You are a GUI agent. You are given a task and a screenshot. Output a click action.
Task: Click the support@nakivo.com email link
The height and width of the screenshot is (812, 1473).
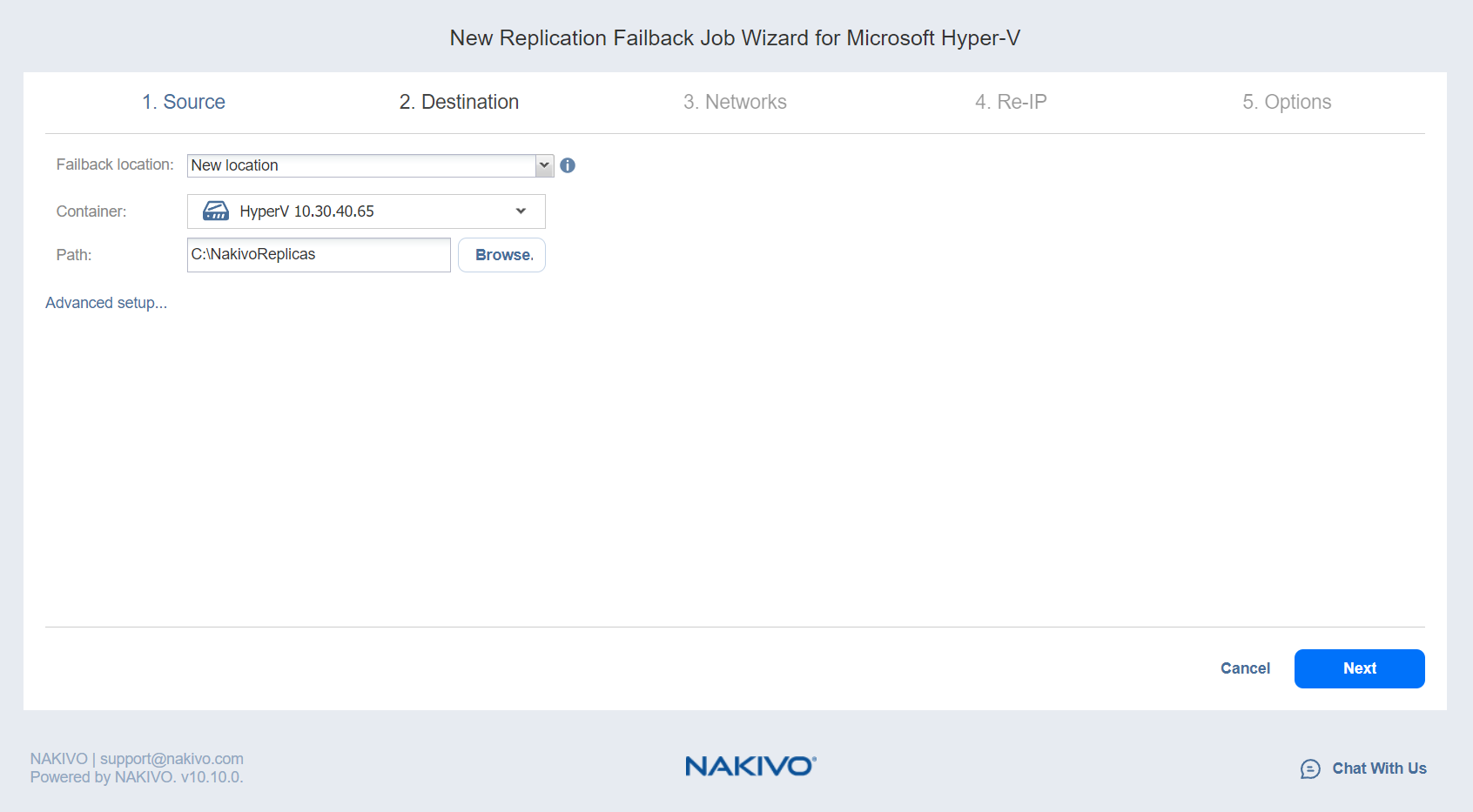click(x=172, y=759)
